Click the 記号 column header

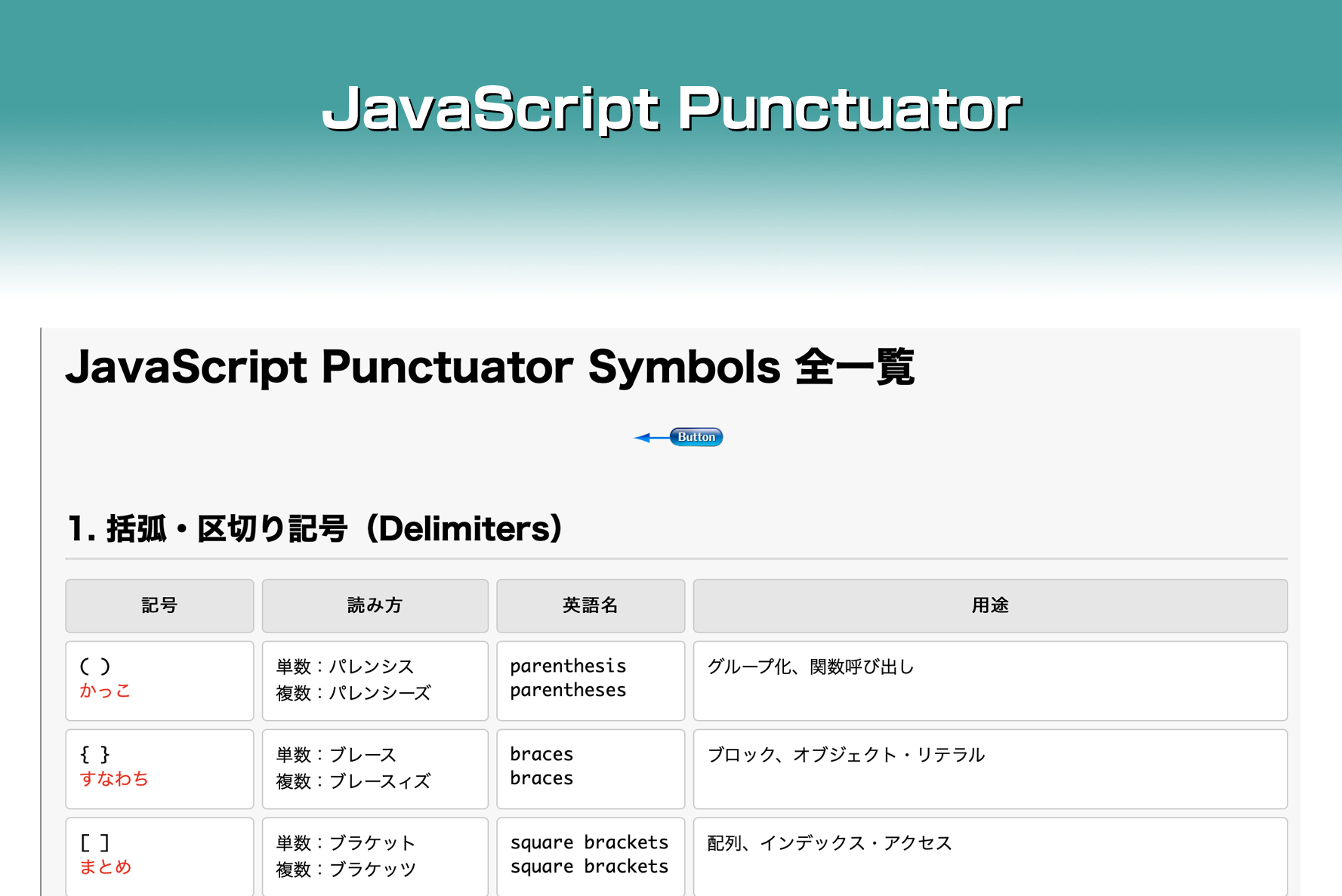tap(159, 605)
